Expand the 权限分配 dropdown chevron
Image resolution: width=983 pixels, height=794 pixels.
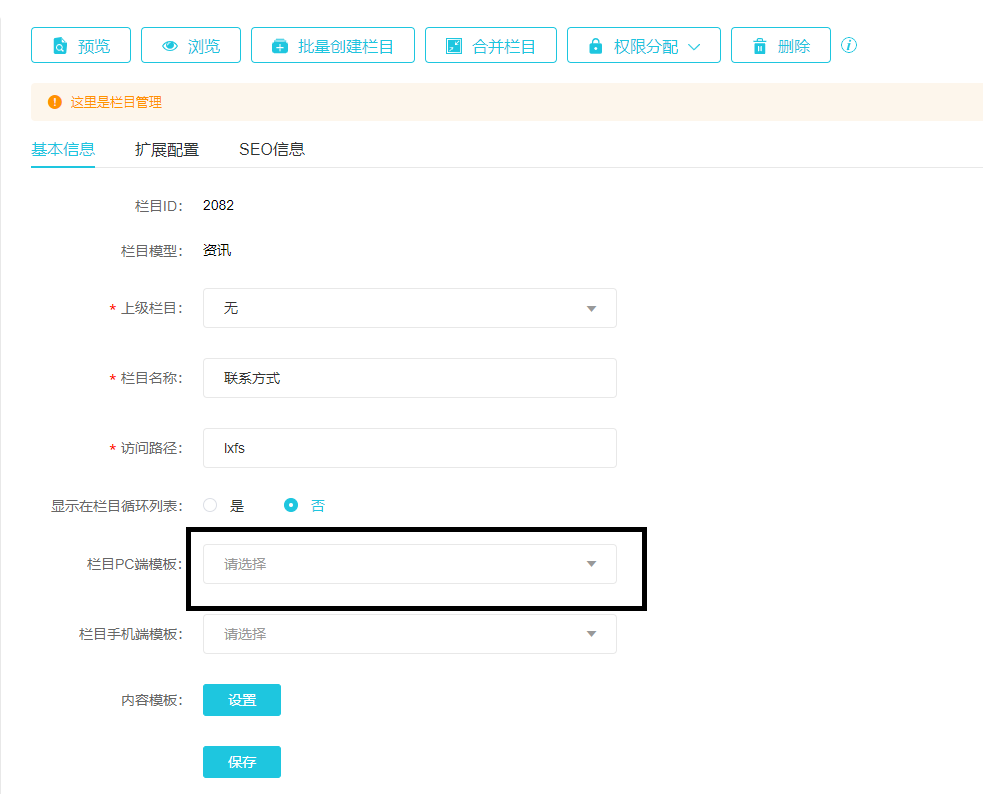click(695, 47)
